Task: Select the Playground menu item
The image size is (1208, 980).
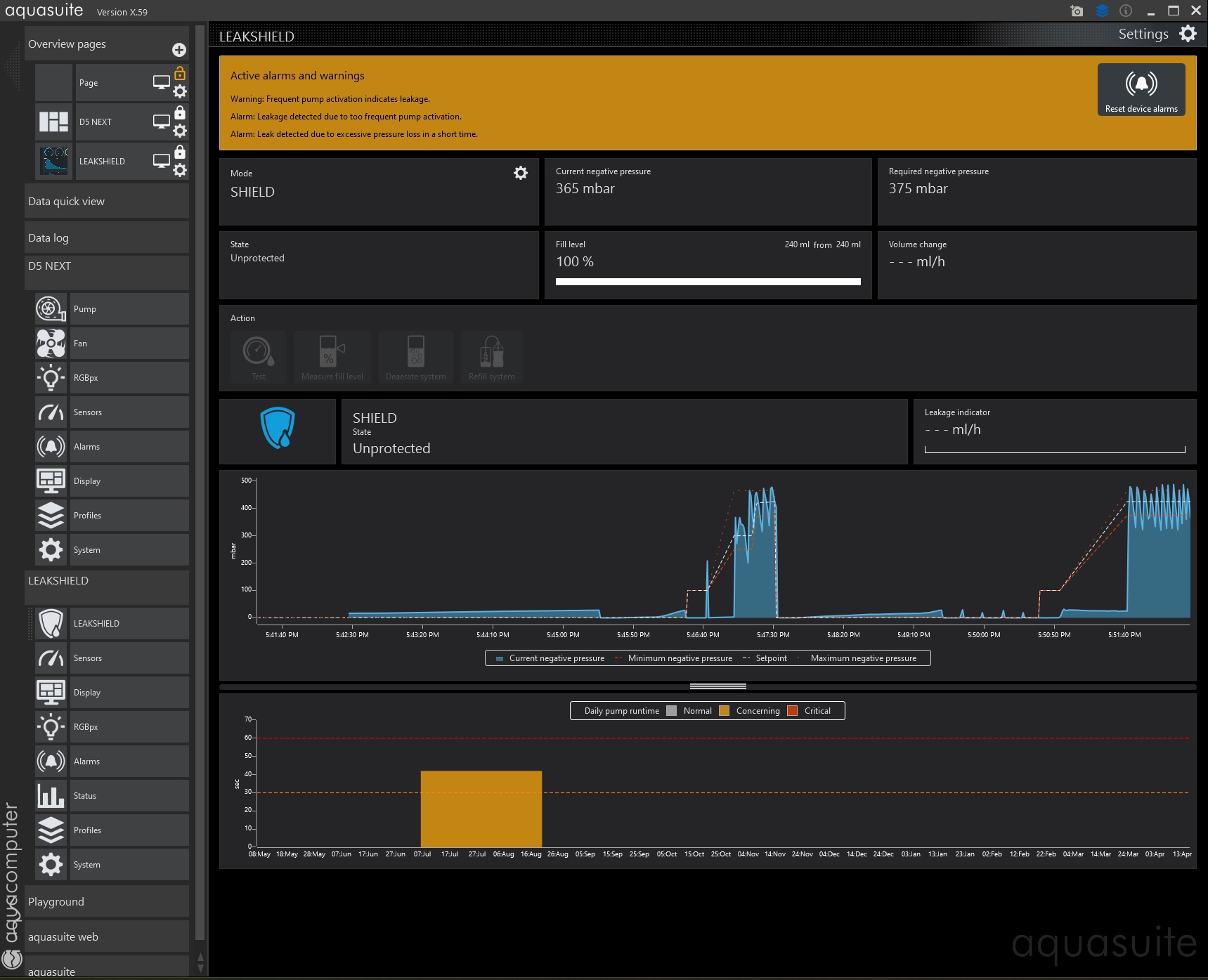Action: tap(106, 902)
